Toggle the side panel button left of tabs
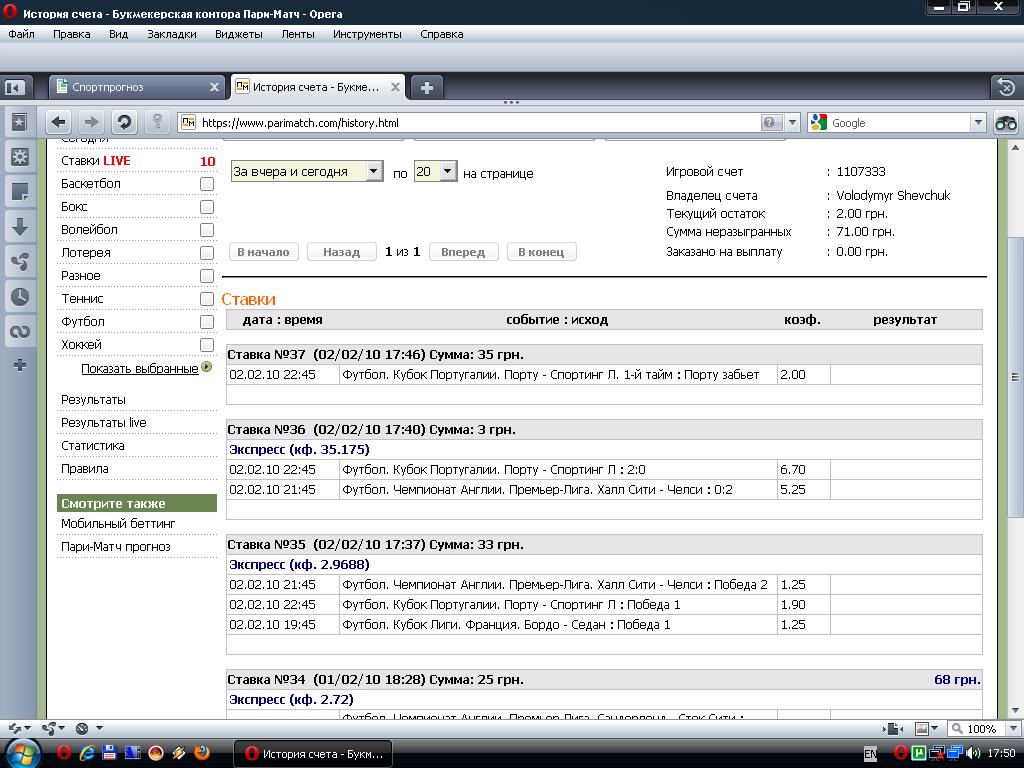The height and width of the screenshot is (768, 1024). point(14,87)
